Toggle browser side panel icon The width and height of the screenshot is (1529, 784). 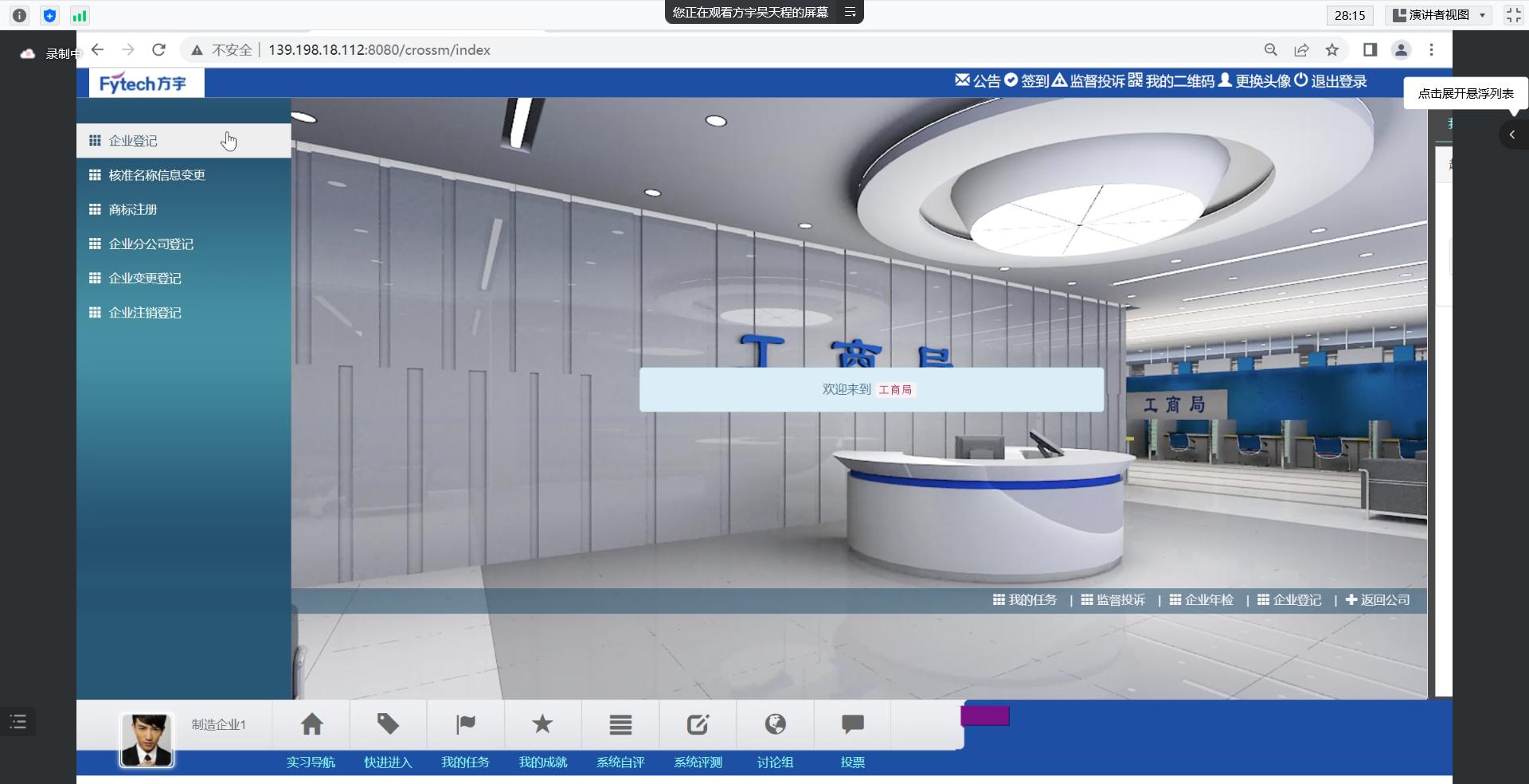1370,50
